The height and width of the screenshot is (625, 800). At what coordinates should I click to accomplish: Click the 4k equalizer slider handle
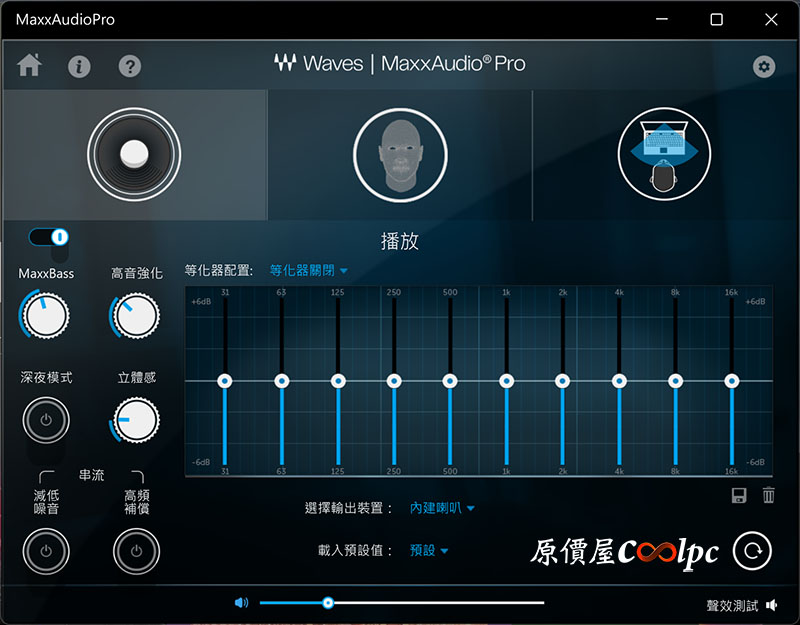[619, 381]
